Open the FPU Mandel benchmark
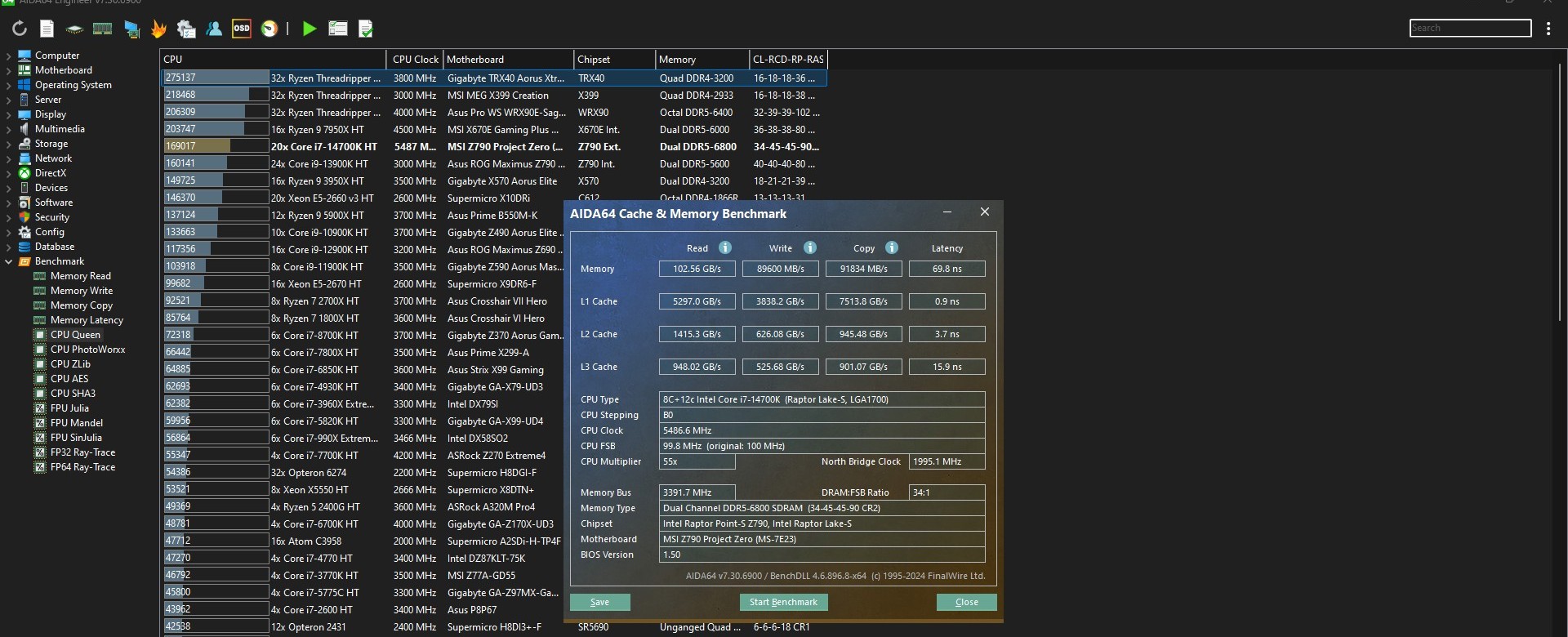The height and width of the screenshot is (637, 1568). (77, 423)
